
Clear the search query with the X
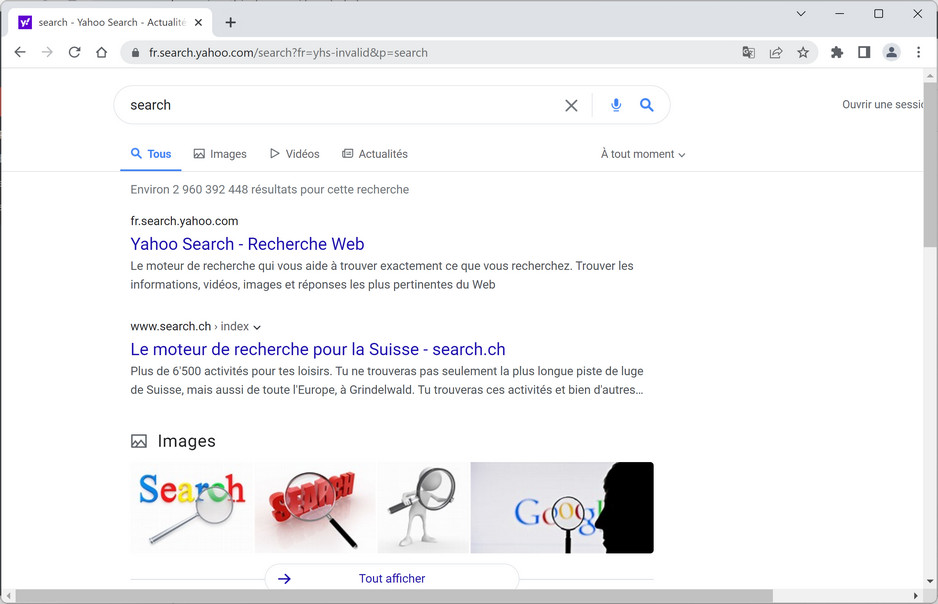pyautogui.click(x=571, y=105)
